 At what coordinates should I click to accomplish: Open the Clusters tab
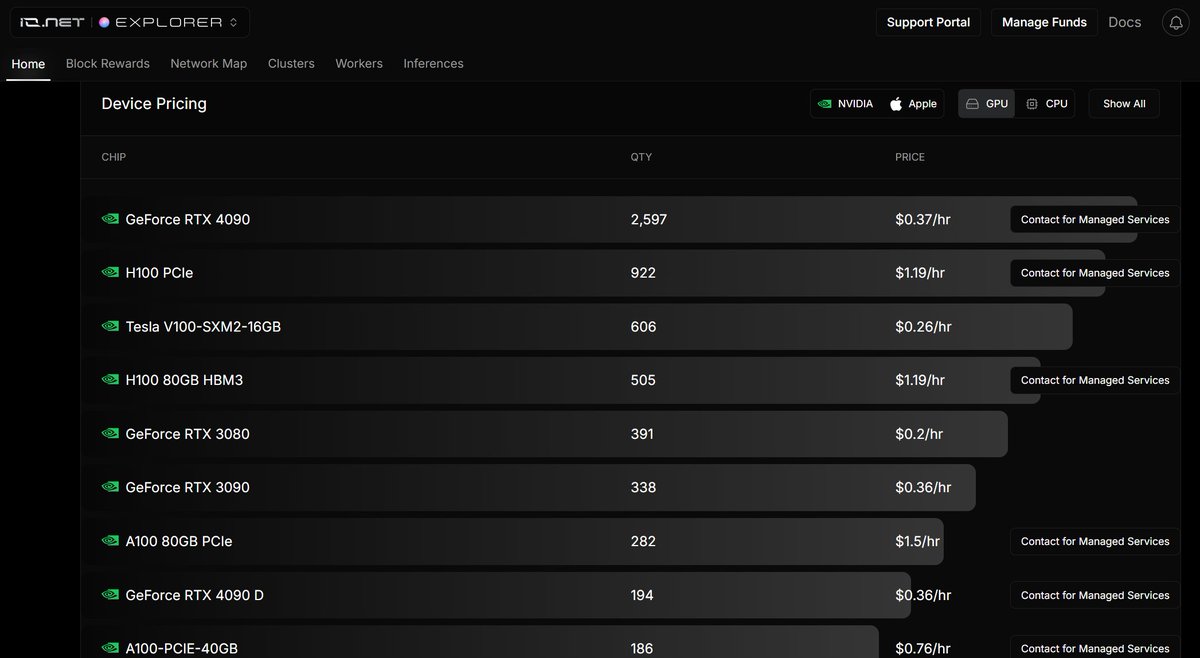(x=291, y=63)
